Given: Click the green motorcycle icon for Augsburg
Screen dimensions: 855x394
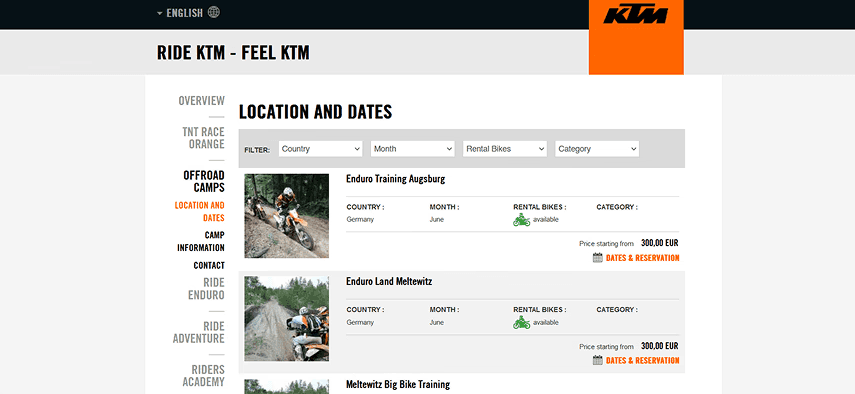Looking at the screenshot, I should (521, 220).
